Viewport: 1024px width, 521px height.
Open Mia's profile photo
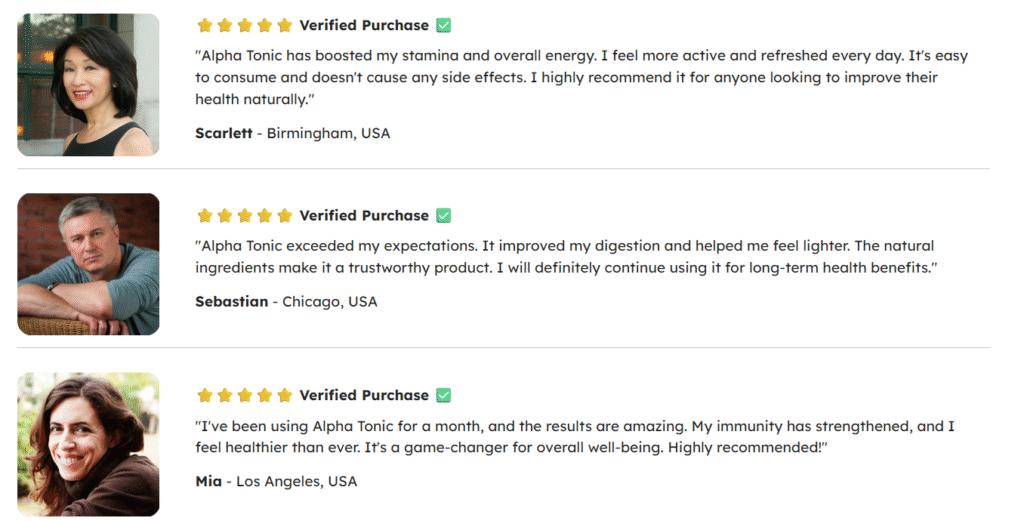(88, 444)
